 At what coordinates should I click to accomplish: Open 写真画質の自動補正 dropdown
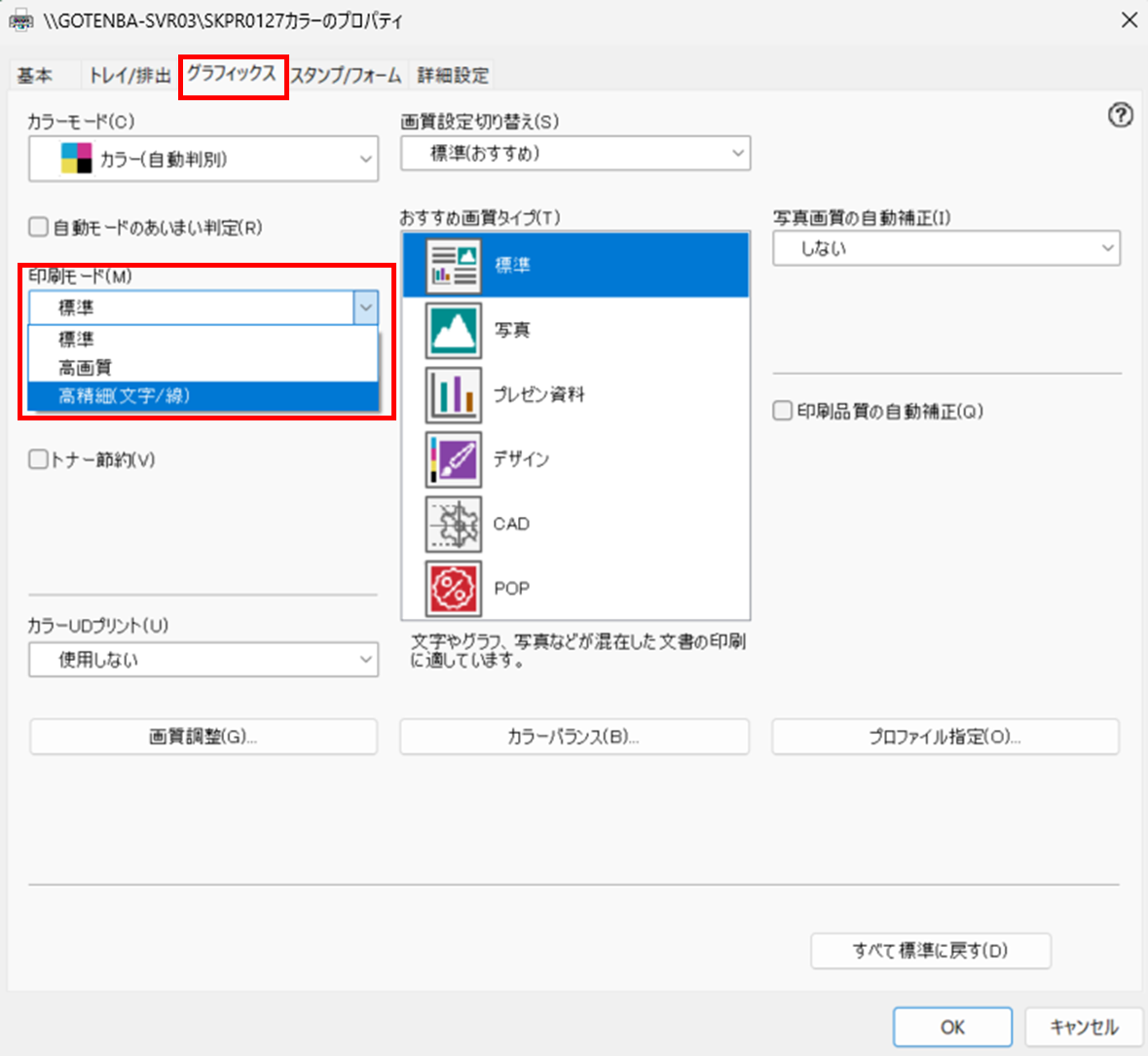[x=945, y=248]
